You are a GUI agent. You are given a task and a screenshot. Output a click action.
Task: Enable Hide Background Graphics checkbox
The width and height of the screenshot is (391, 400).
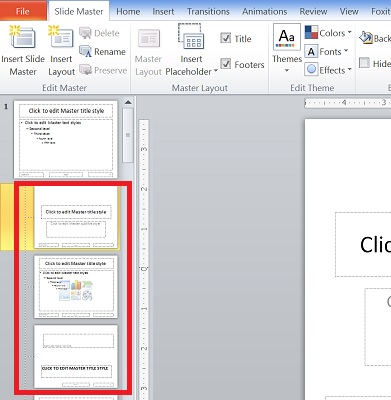(364, 63)
